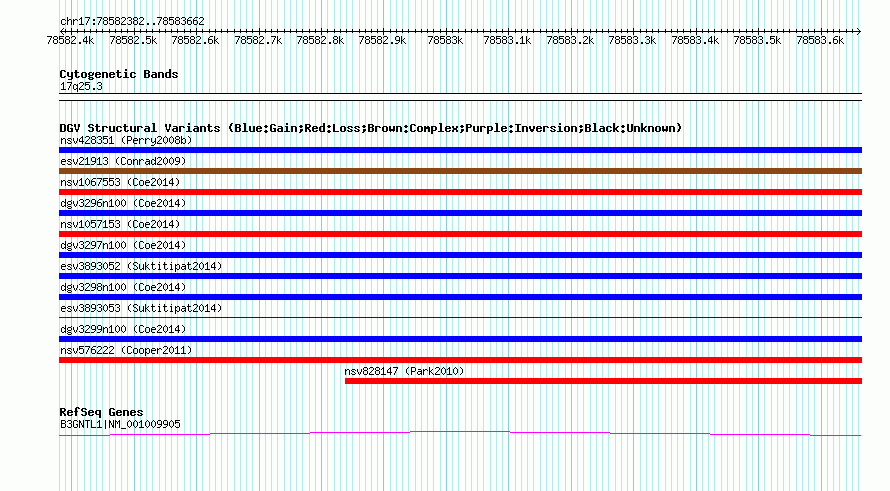This screenshot has height=491, width=890.
Task: Open variant nsv828147 (Park2010) label
Action: click(x=404, y=371)
